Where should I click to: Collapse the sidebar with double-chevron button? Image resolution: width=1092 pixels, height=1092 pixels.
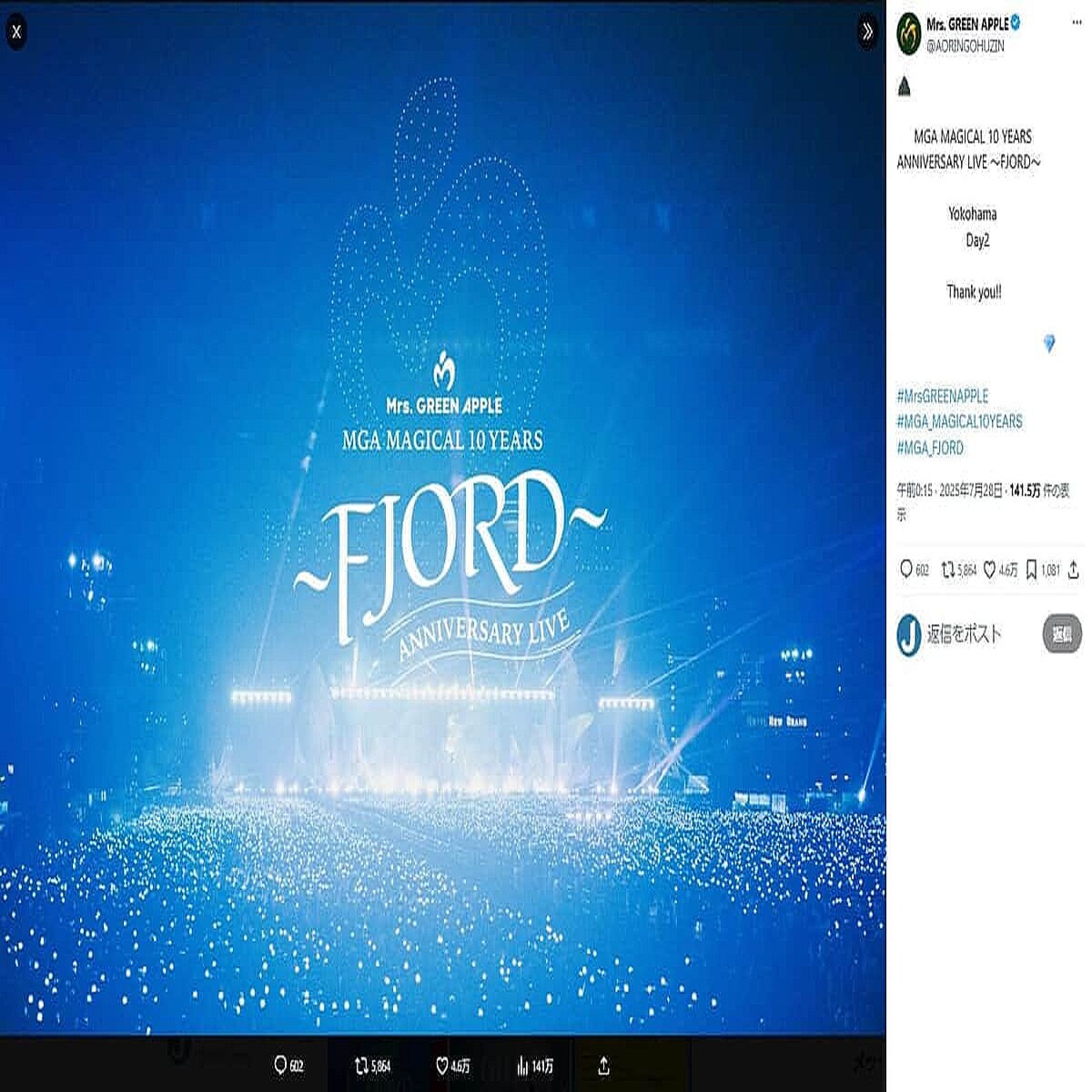point(867,33)
